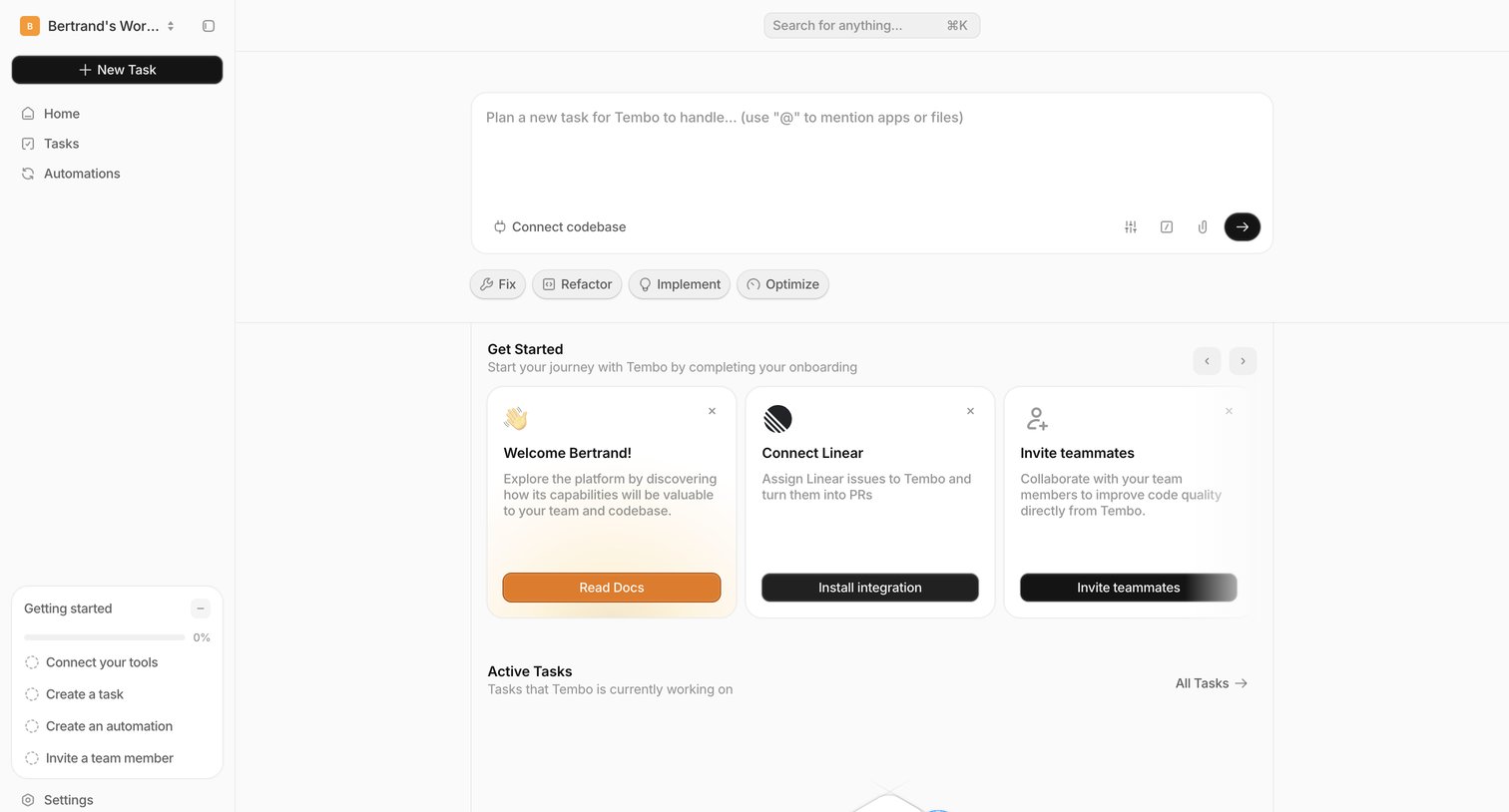Click the add-person icon on Invite card
Image resolution: width=1509 pixels, height=812 pixels.
pyautogui.click(x=1037, y=419)
